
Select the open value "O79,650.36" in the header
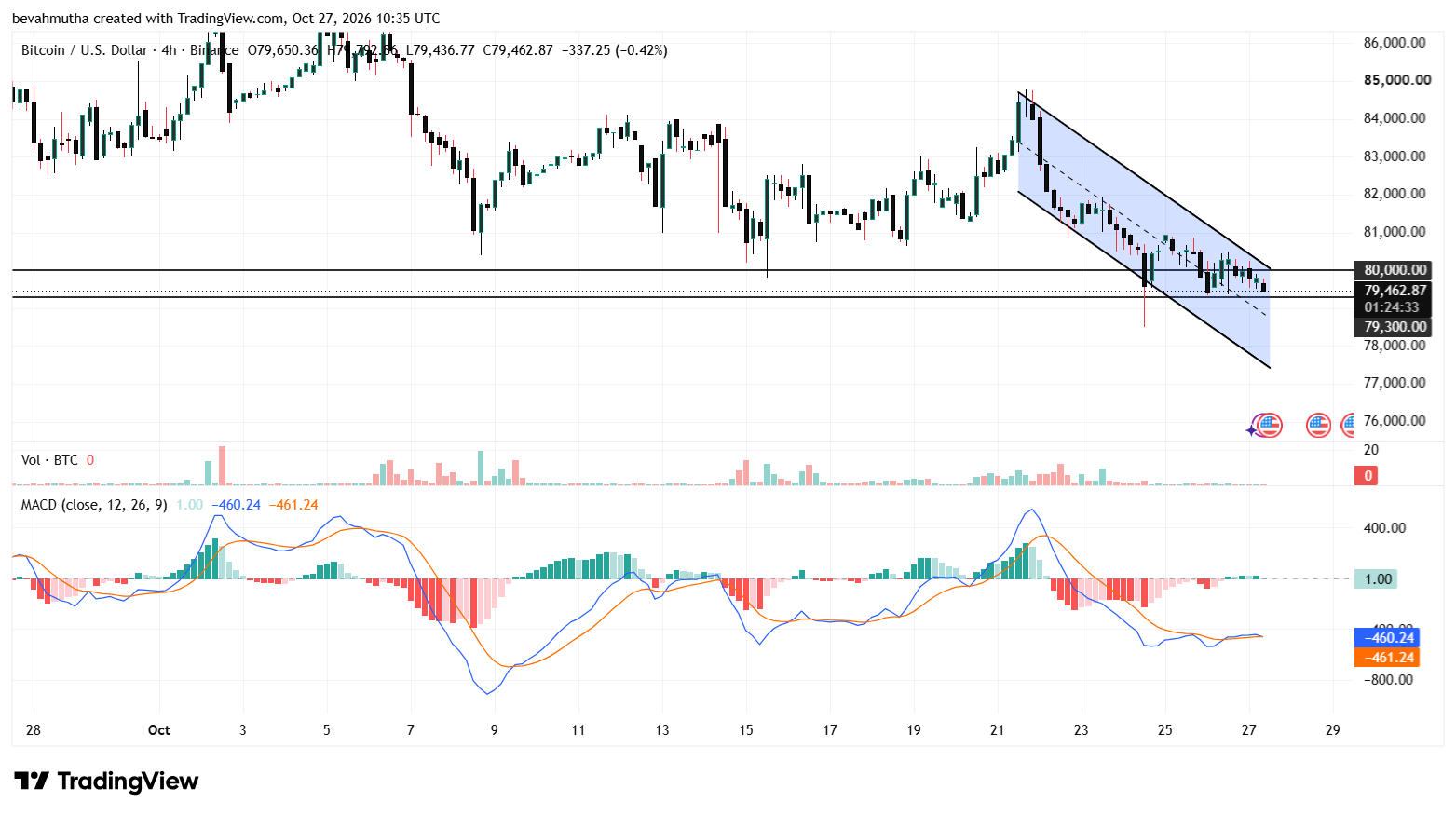(x=283, y=50)
